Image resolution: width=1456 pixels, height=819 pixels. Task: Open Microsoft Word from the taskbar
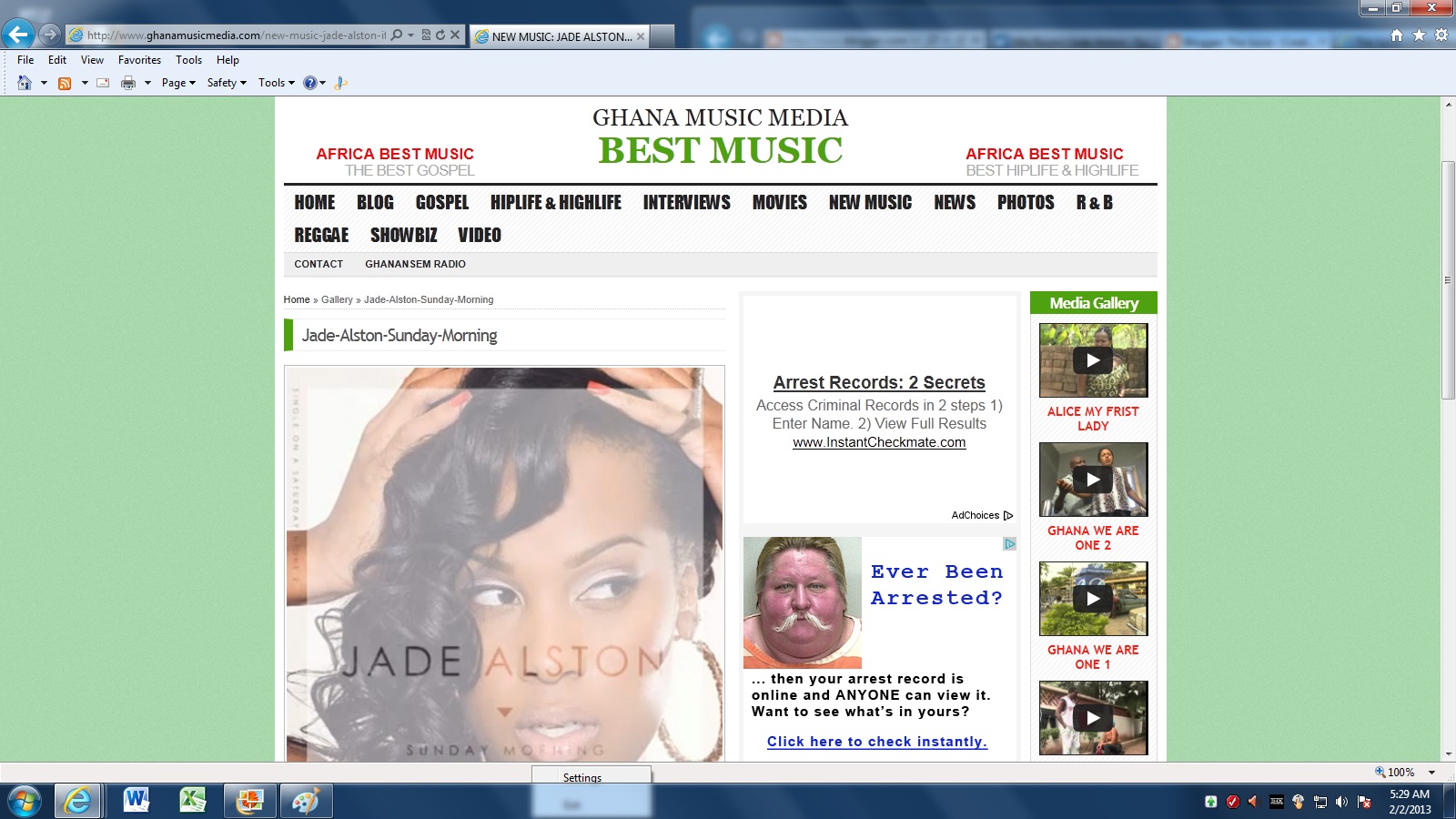pyautogui.click(x=136, y=802)
